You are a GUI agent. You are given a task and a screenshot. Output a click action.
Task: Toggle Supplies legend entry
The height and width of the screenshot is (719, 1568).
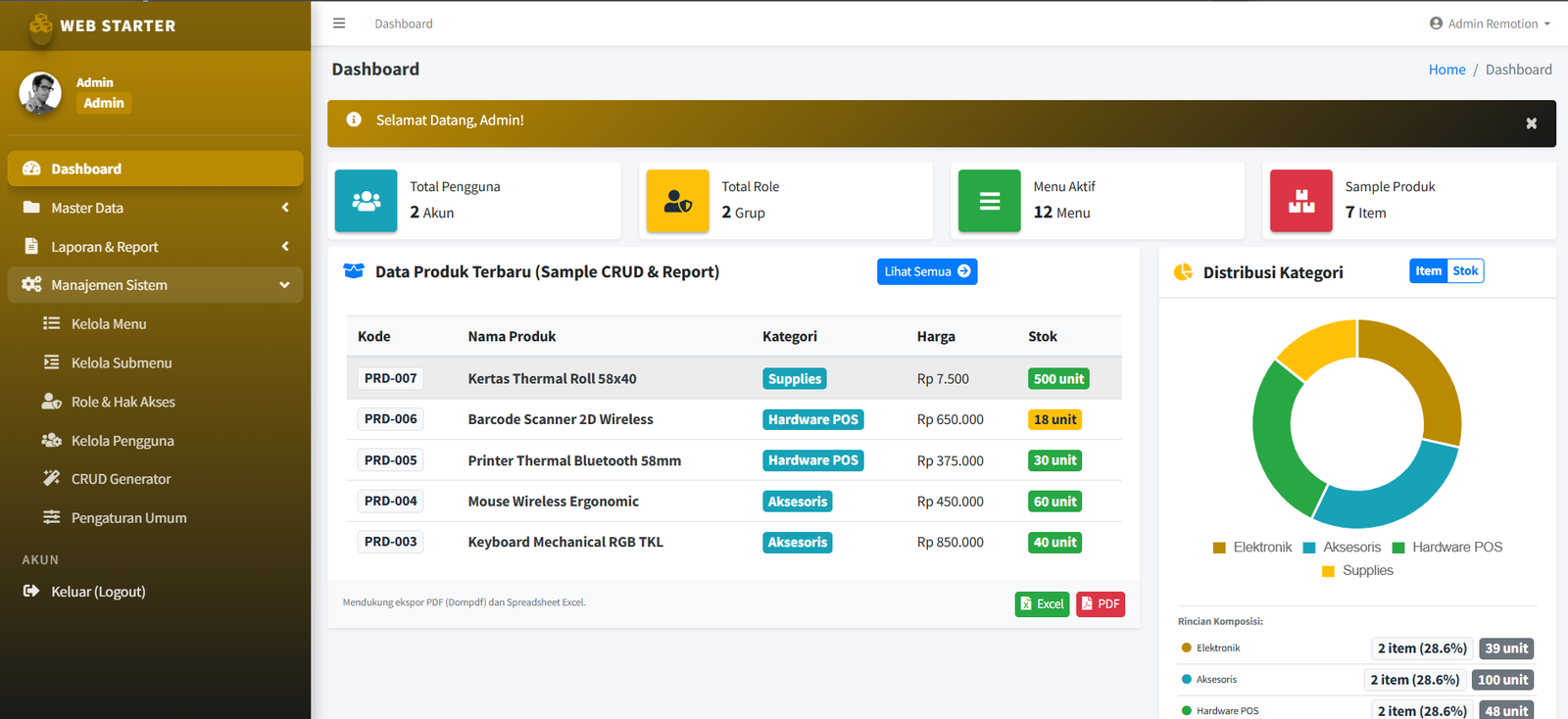[x=1357, y=571]
